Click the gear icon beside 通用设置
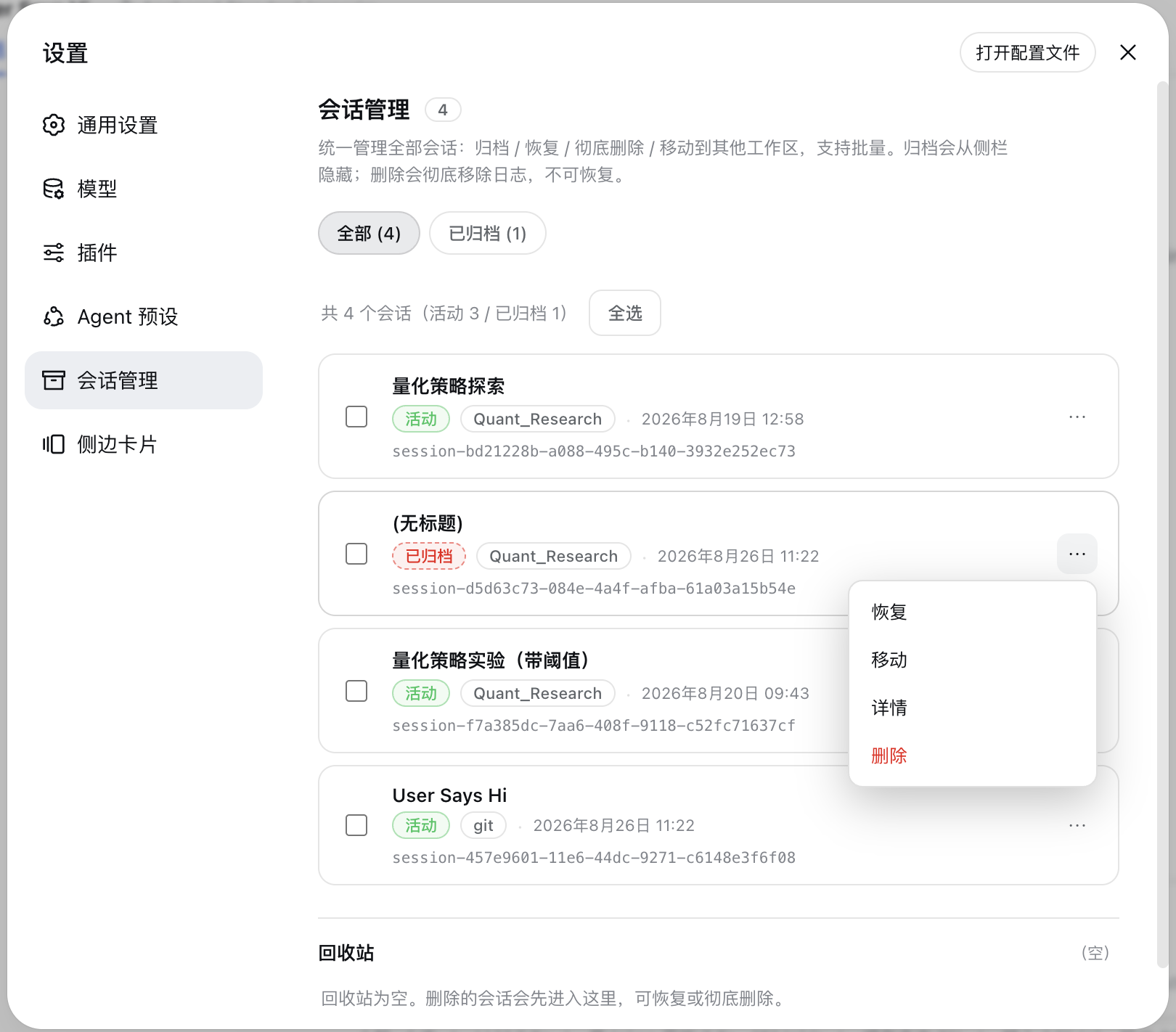The image size is (1176, 1032). tap(53, 125)
